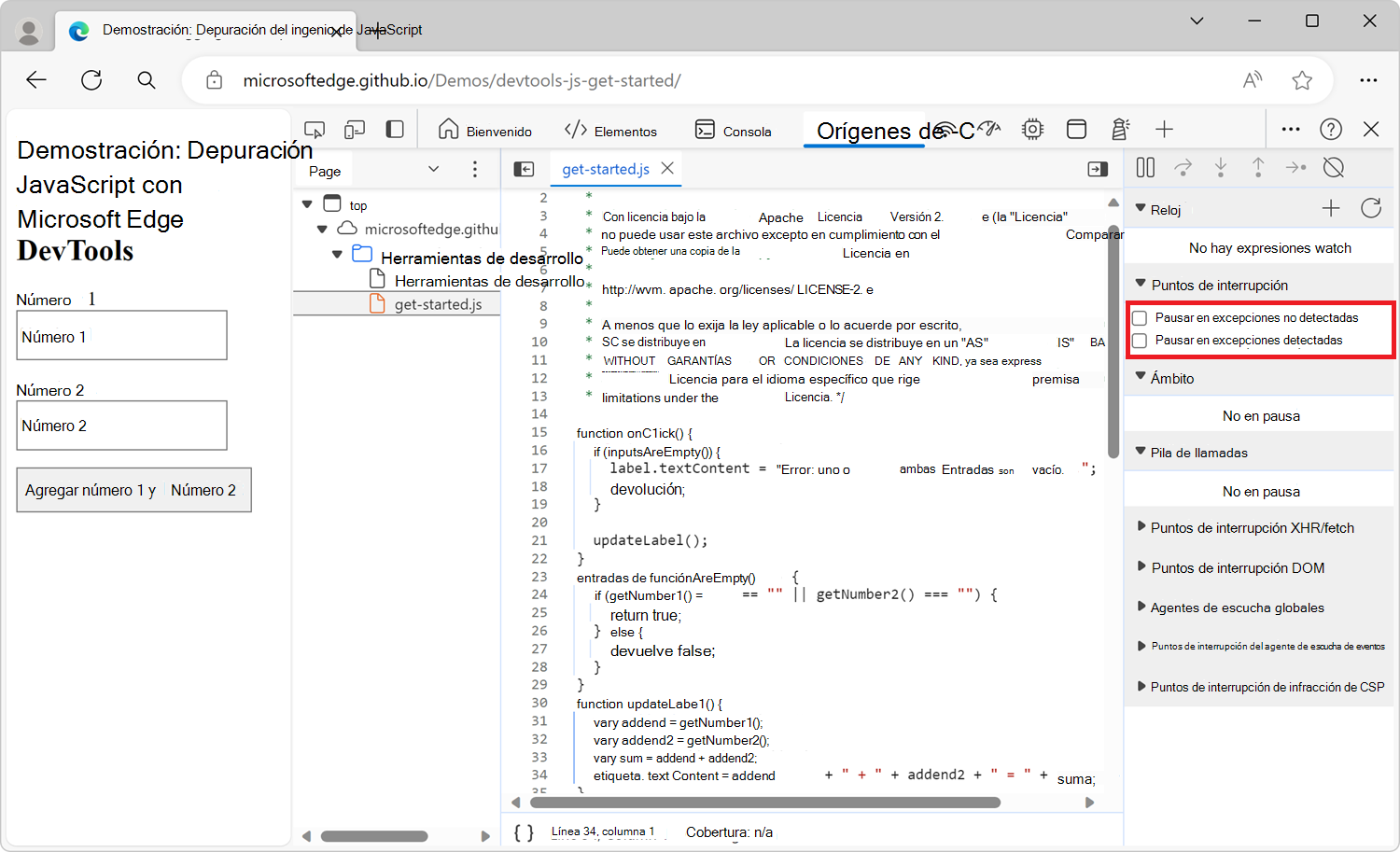Open the read aloud icon in address bar
The height and width of the screenshot is (852, 1400).
[1253, 80]
